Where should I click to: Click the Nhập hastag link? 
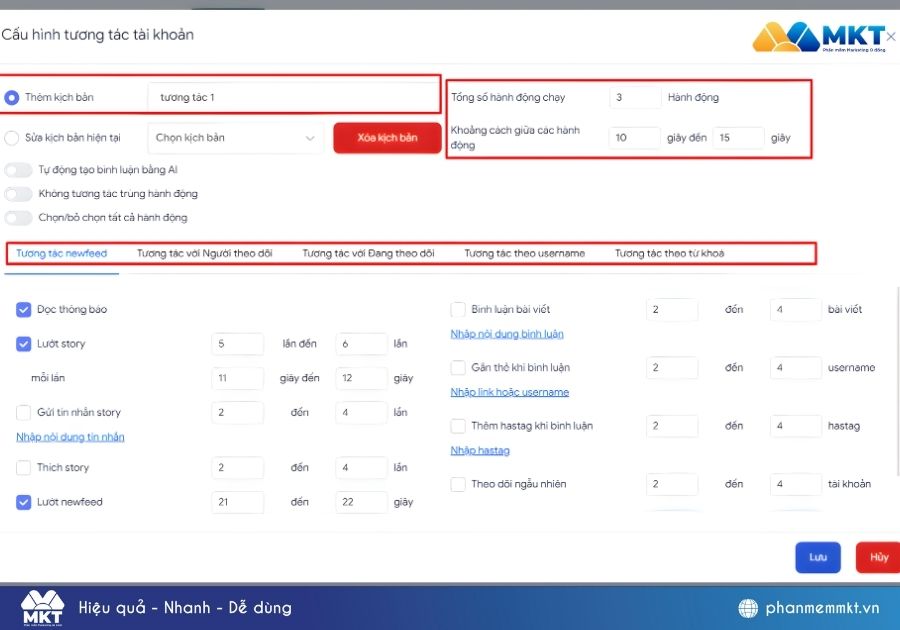tap(480, 450)
